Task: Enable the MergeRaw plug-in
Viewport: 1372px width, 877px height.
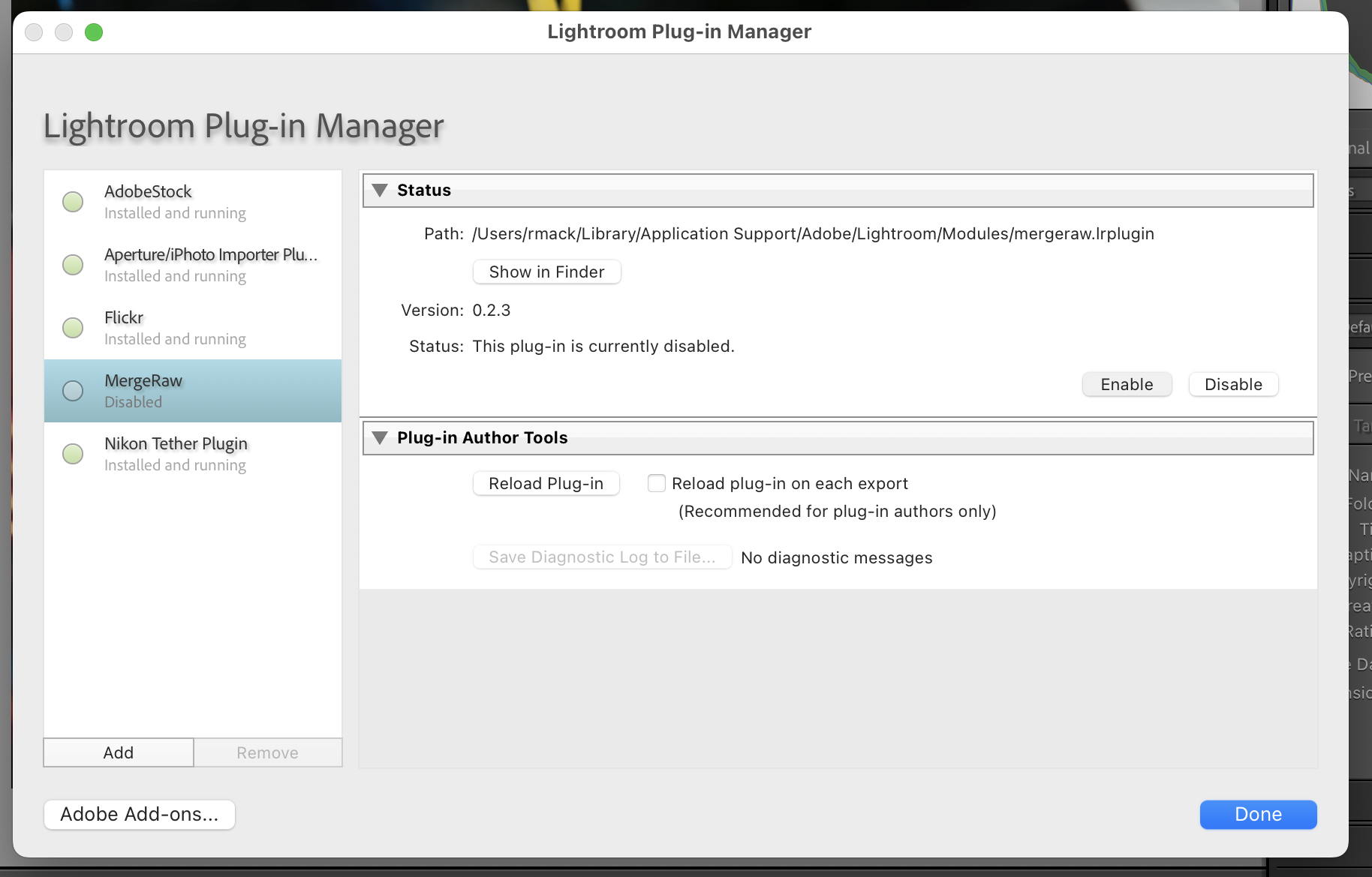Action: 1127,384
